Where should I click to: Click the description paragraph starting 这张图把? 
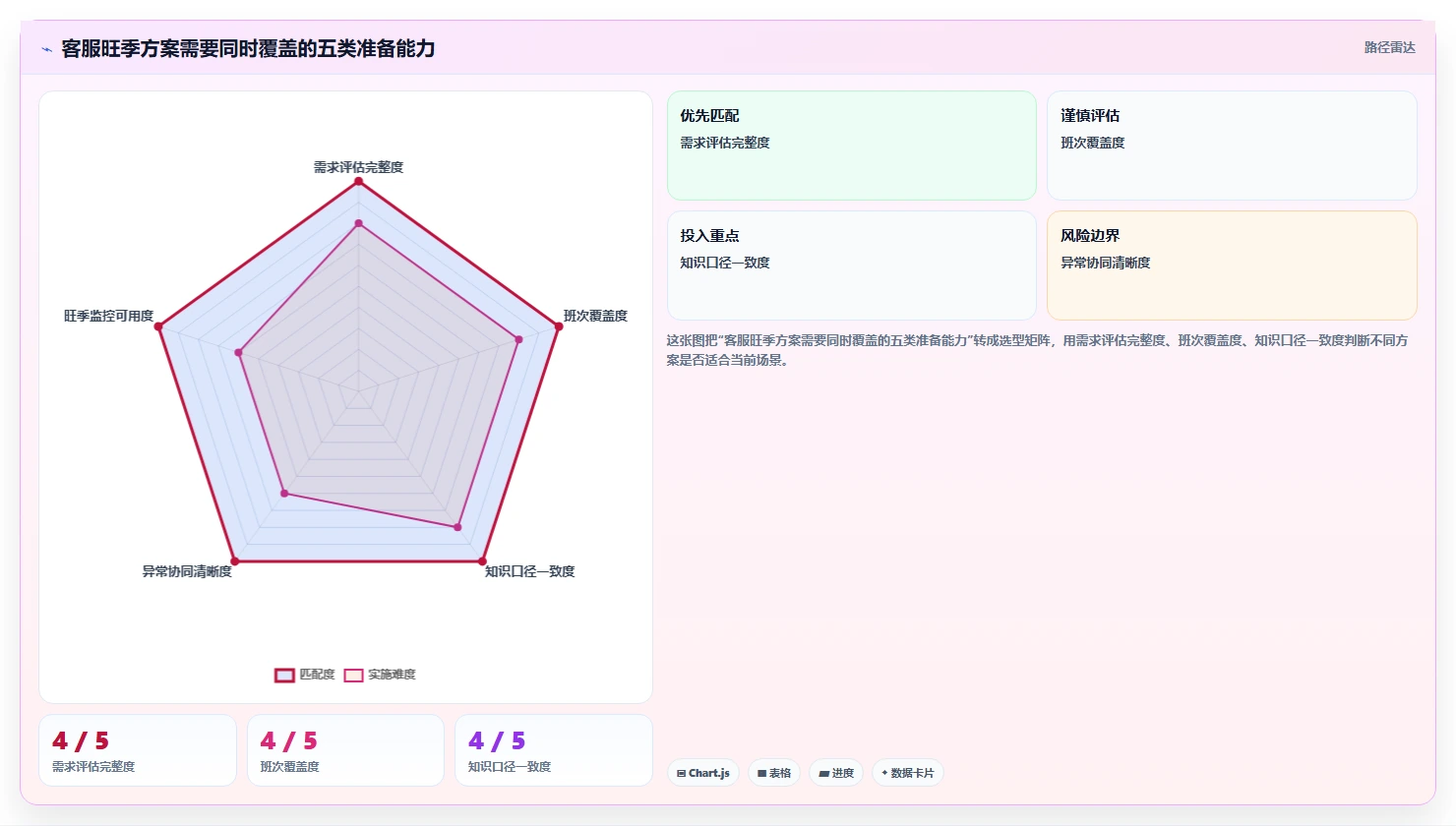[1037, 350]
